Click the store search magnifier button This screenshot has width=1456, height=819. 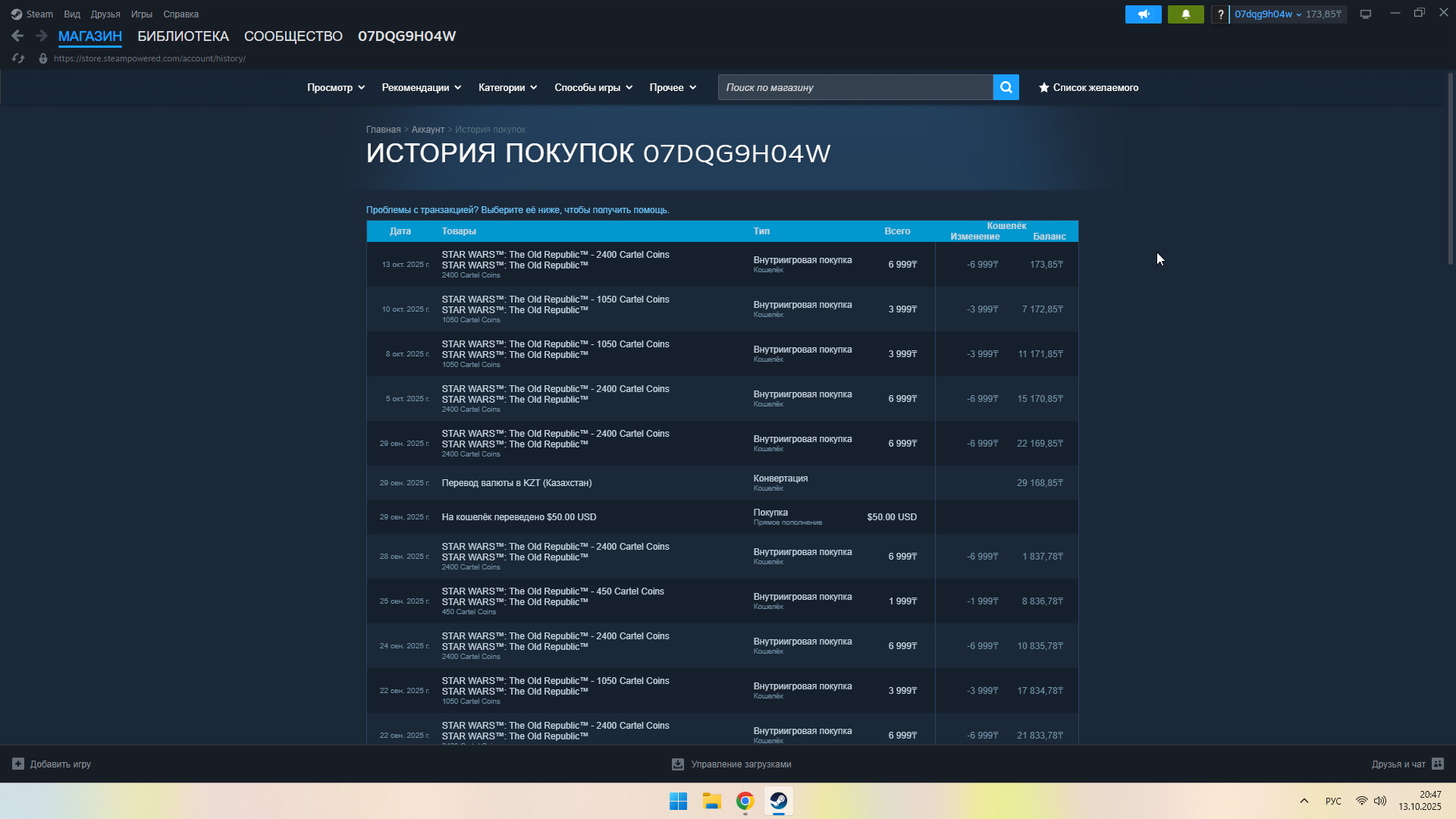pyautogui.click(x=1006, y=87)
